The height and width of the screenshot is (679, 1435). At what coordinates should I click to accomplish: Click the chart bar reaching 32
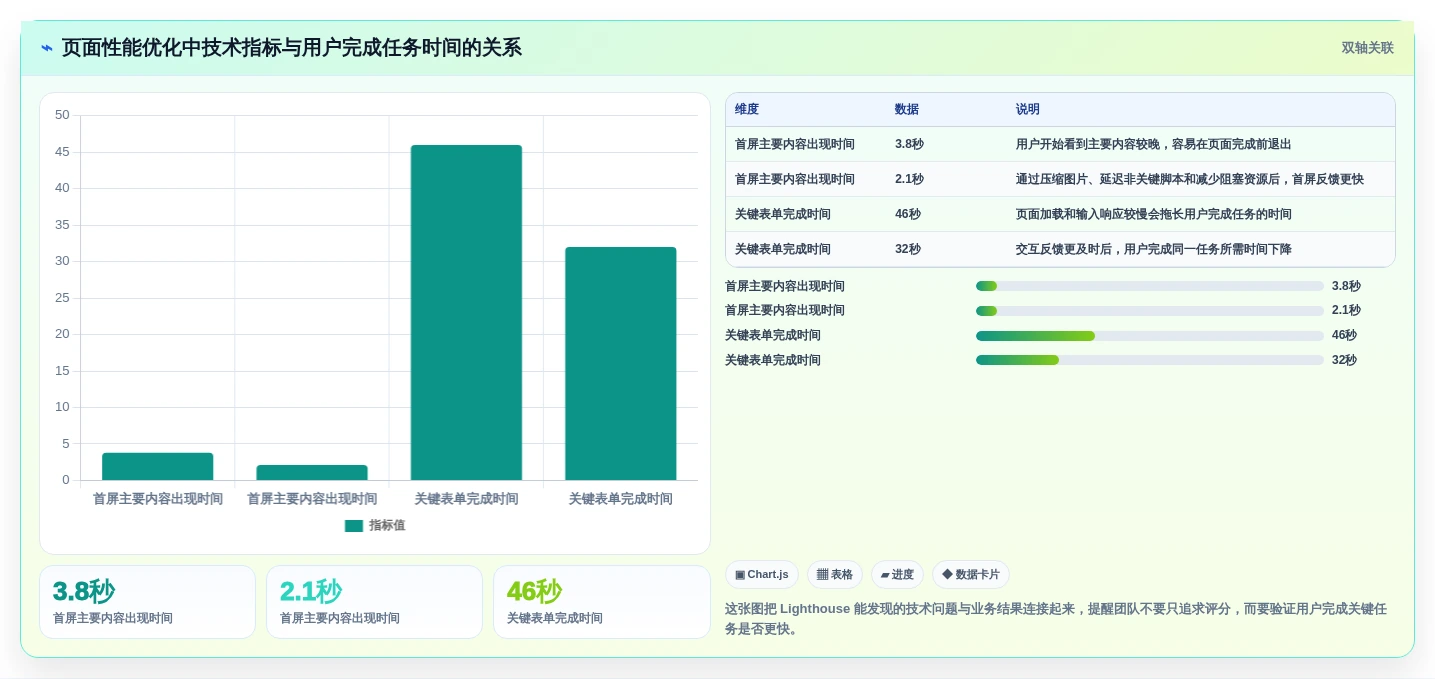coord(620,364)
